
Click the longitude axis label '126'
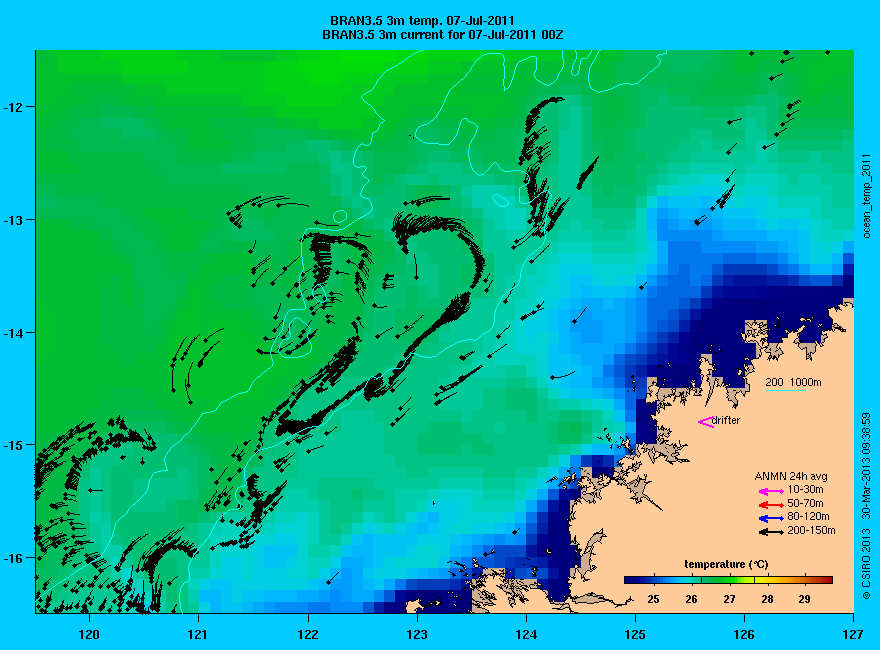pos(744,635)
